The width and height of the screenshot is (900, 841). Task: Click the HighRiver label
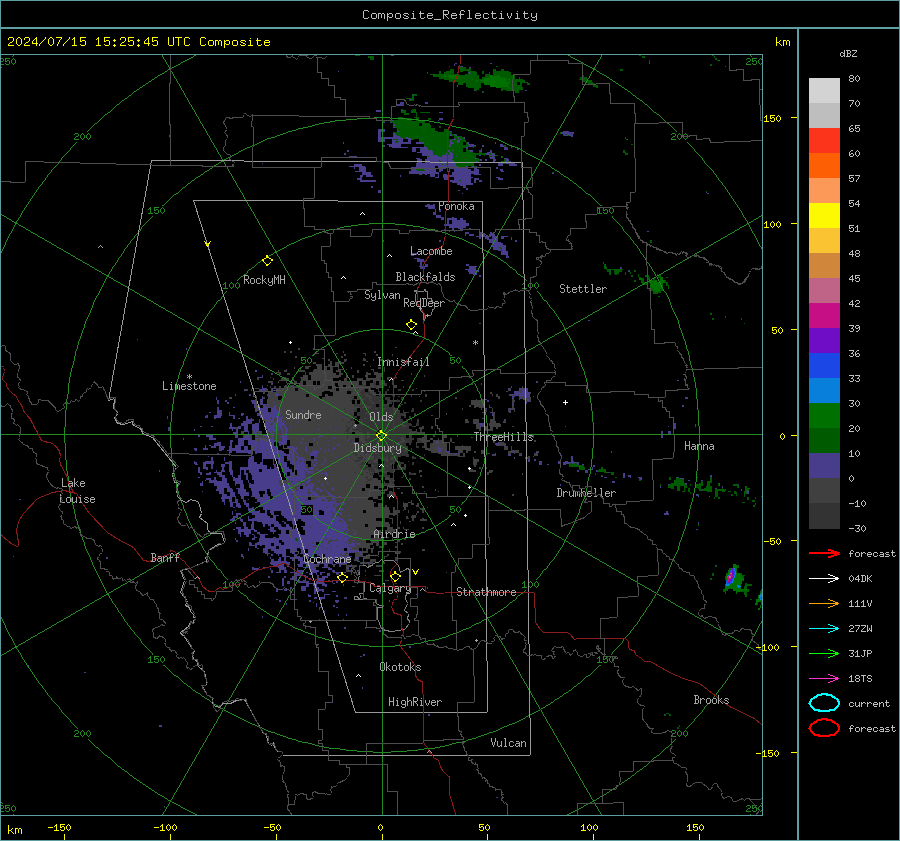coord(414,702)
